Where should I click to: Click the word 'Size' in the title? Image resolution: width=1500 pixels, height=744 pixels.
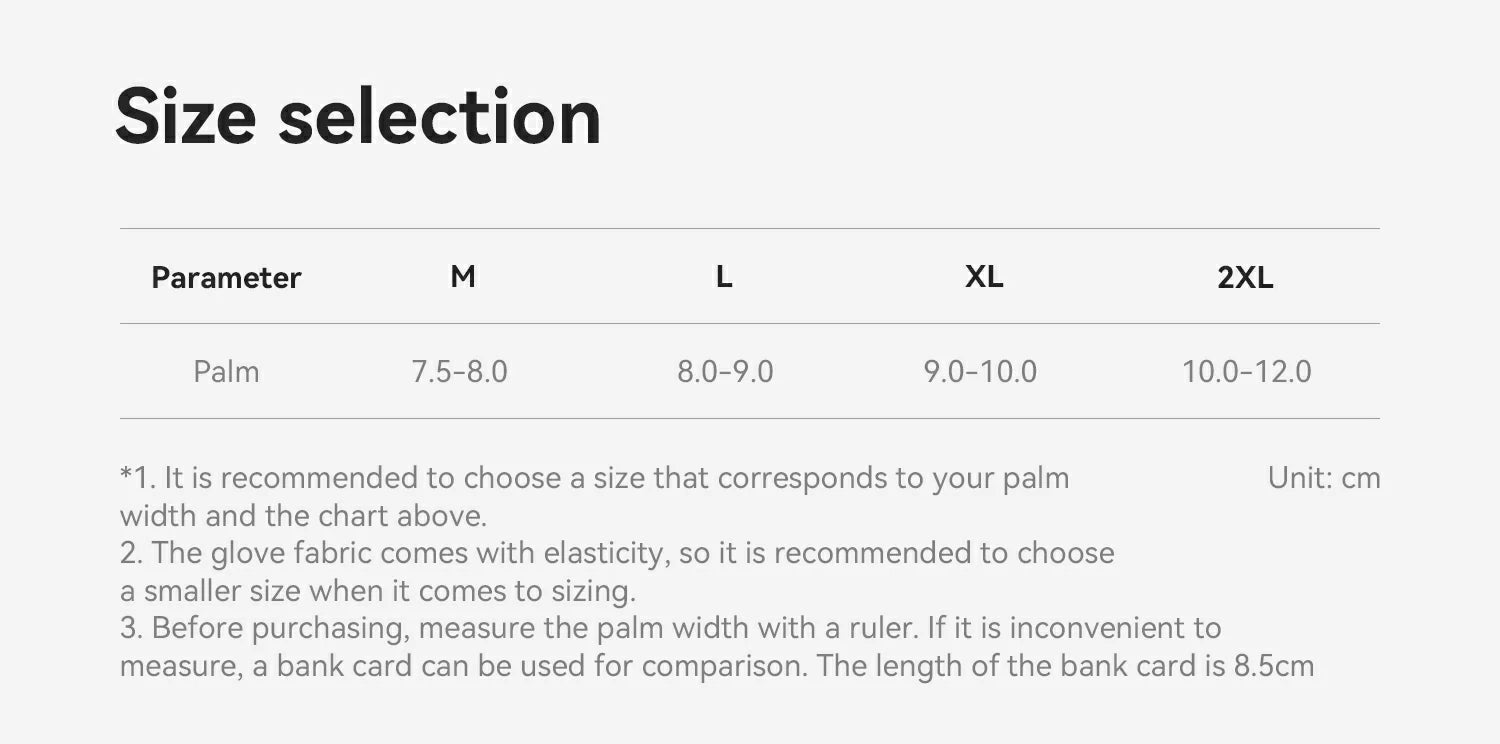tap(186, 118)
